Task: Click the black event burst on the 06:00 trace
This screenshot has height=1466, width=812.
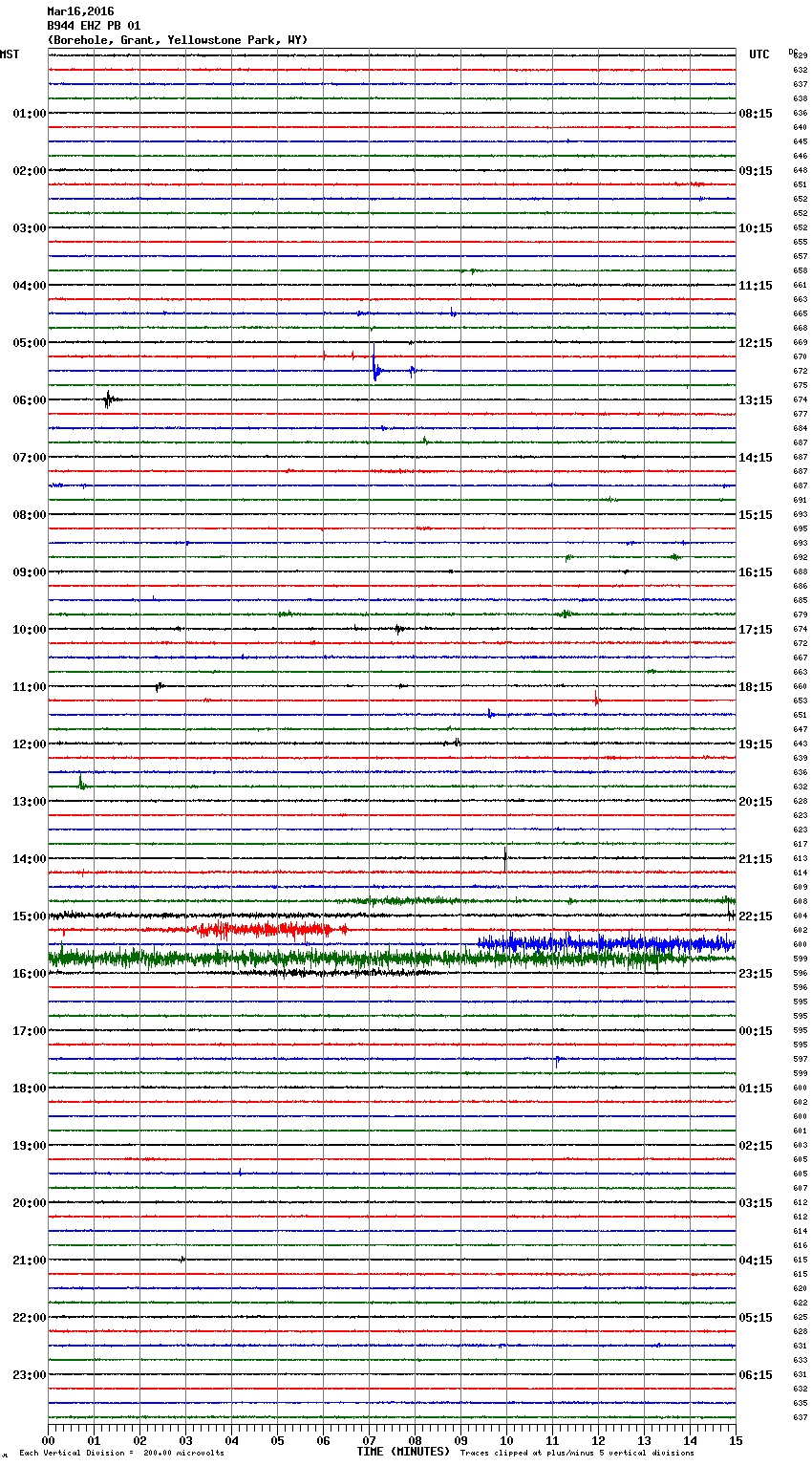Action: [109, 399]
